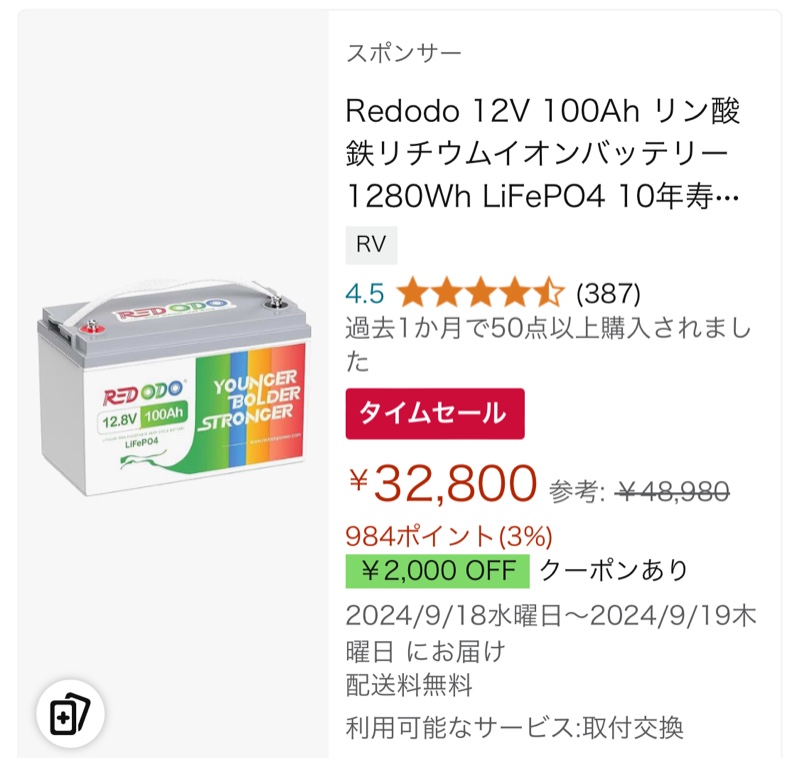This screenshot has height=759, width=800.
Task: Click the 利用可能なサービス:取付交換 service line
Action: tap(514, 727)
